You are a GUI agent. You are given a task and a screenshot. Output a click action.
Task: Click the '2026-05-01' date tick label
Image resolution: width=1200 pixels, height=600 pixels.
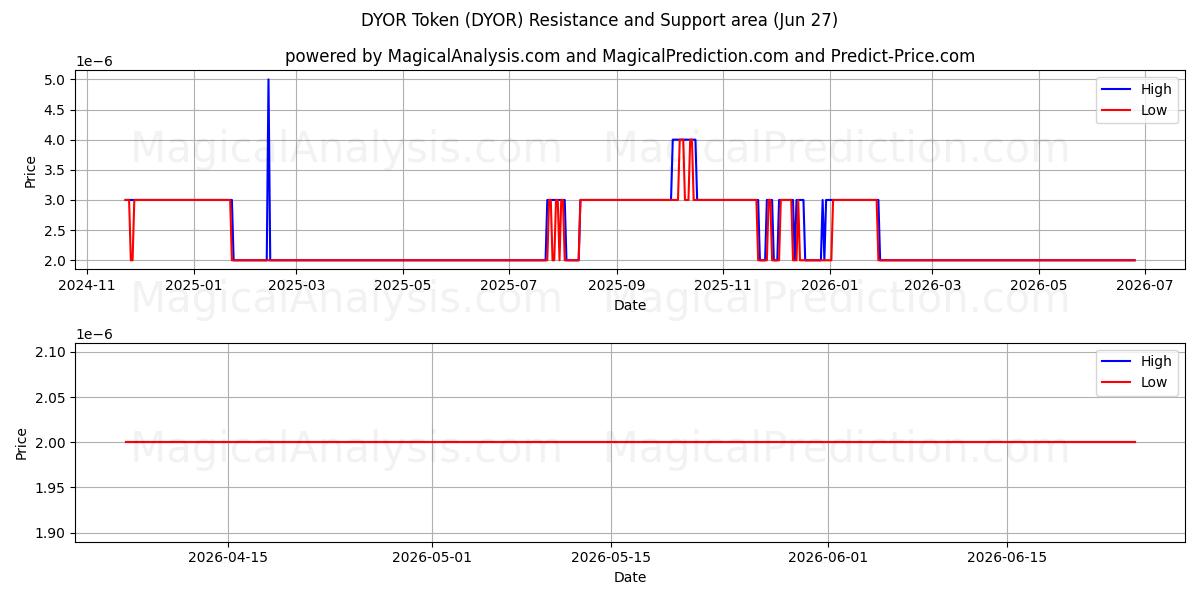(432, 558)
